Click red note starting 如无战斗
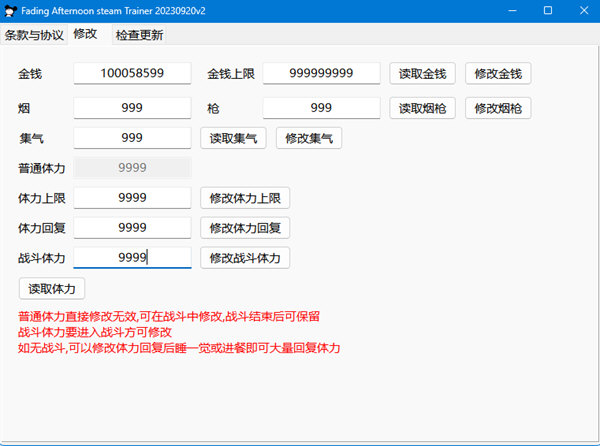 pos(179,348)
